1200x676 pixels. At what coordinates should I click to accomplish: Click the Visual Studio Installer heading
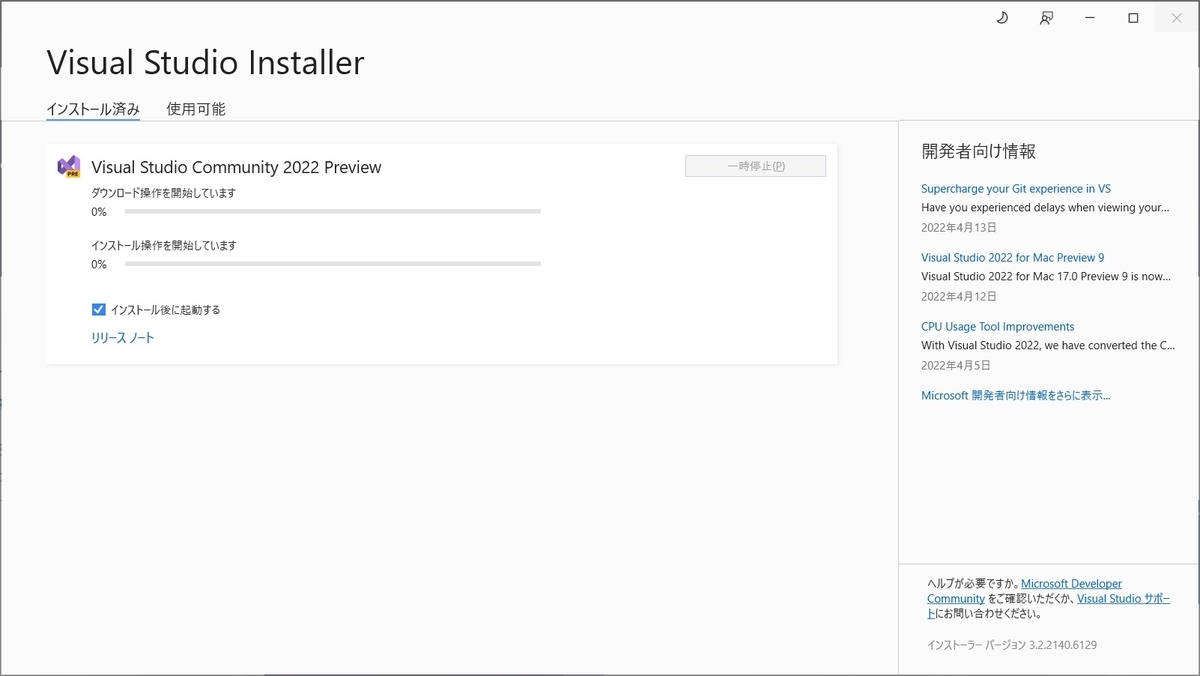coord(205,63)
